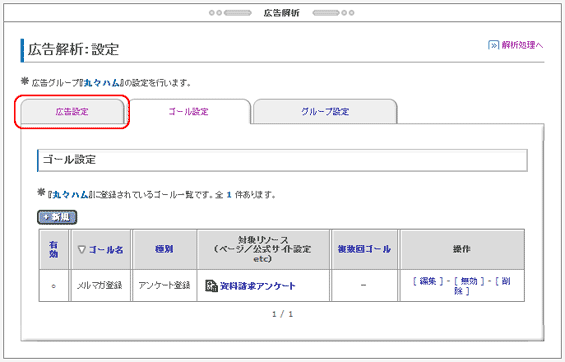
Task: Sort by the ゴール名 column header
Action: [106, 249]
